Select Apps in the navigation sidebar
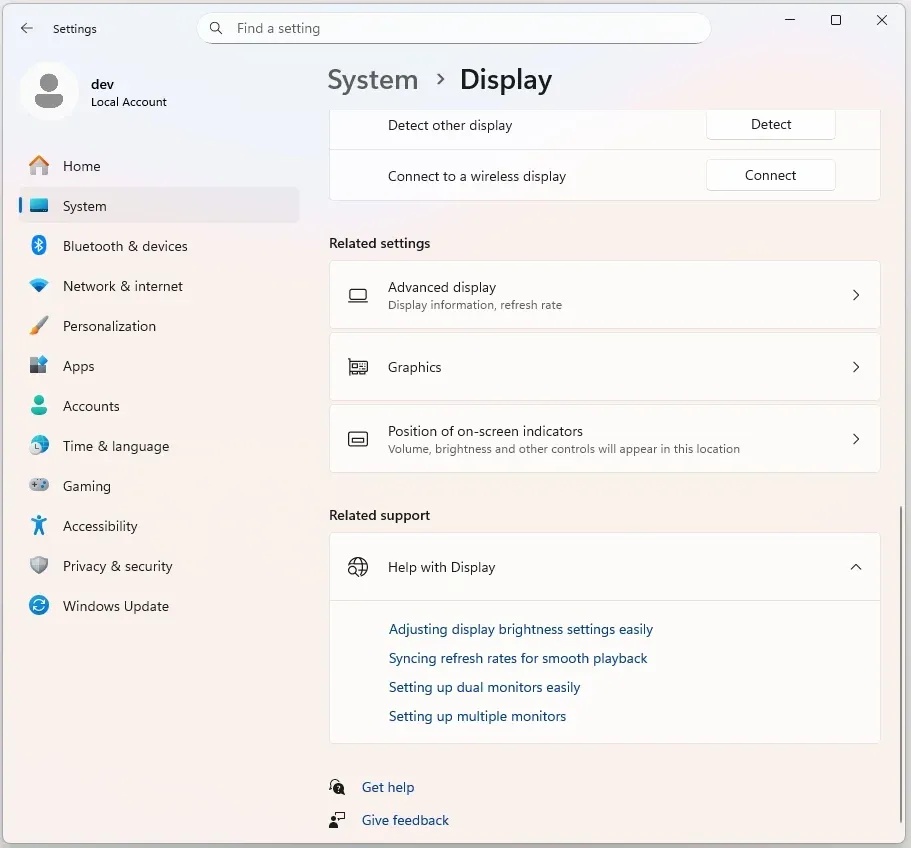Viewport: 911px width, 848px height. pyautogui.click(x=78, y=366)
